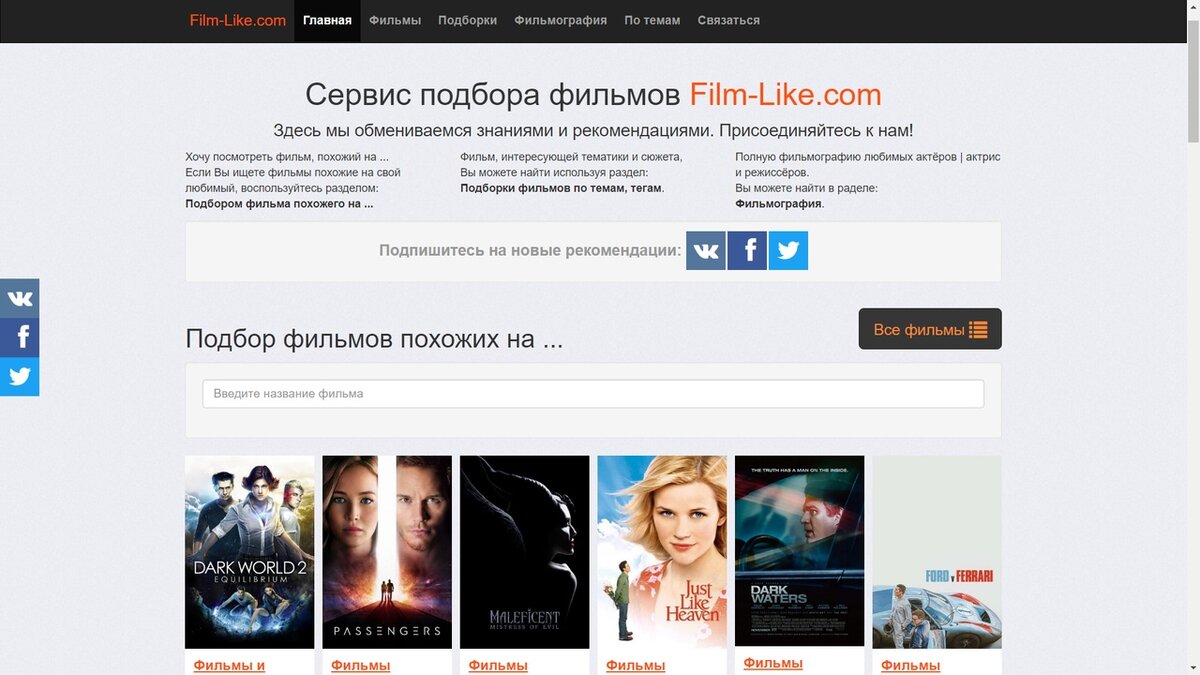Screen dimensions: 1200x675
Task: Open the Maleficent Mistress of Evil poster
Action: [x=525, y=552]
